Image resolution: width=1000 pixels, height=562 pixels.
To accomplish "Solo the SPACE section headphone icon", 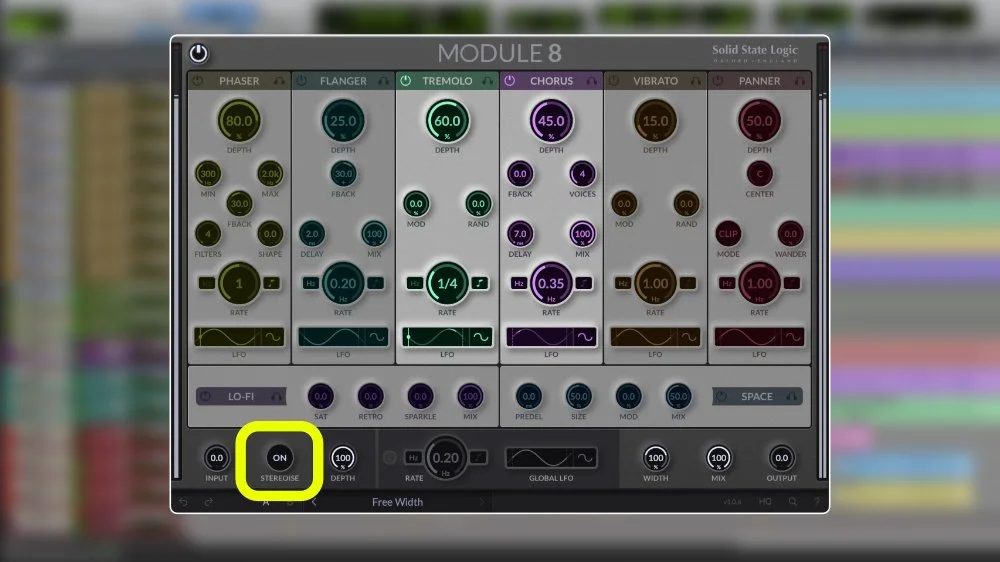I will pyautogui.click(x=791, y=396).
